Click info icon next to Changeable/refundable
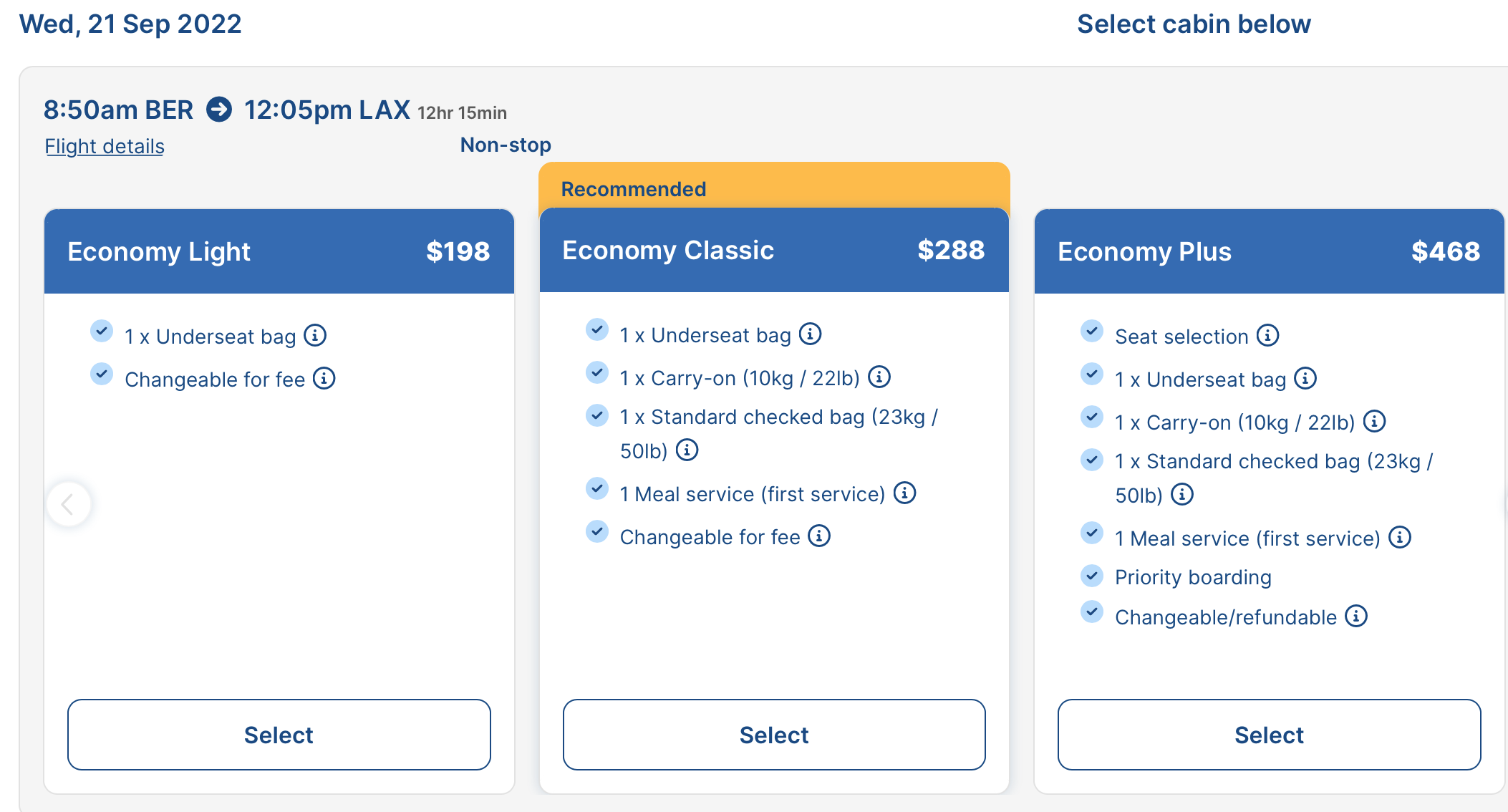 pyautogui.click(x=1356, y=616)
